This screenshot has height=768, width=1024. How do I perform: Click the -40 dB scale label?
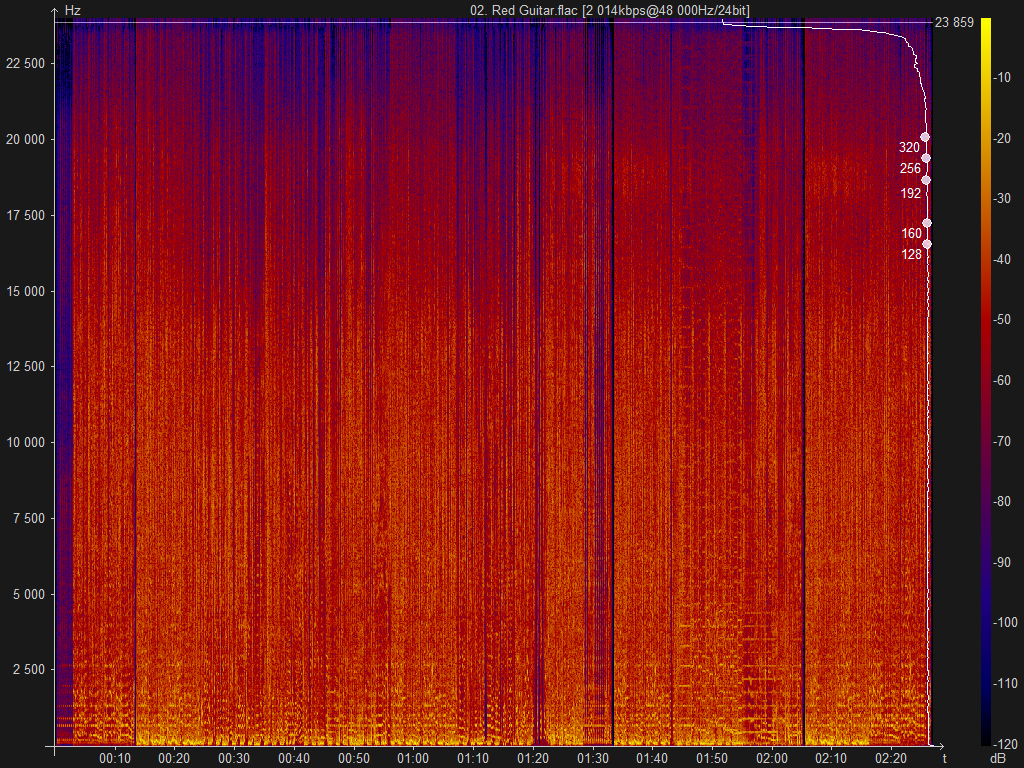tap(1002, 259)
